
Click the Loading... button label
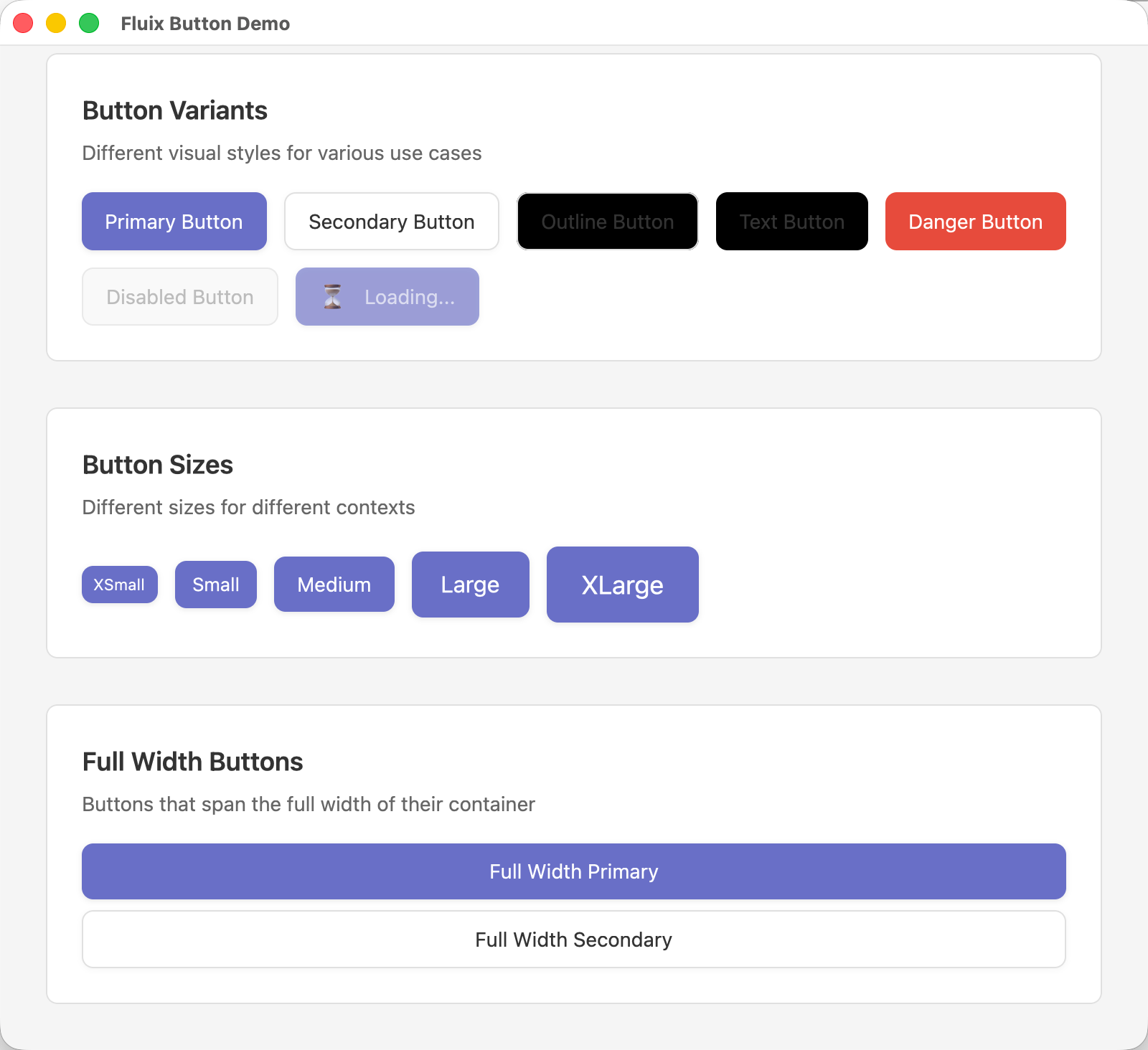pyautogui.click(x=410, y=297)
